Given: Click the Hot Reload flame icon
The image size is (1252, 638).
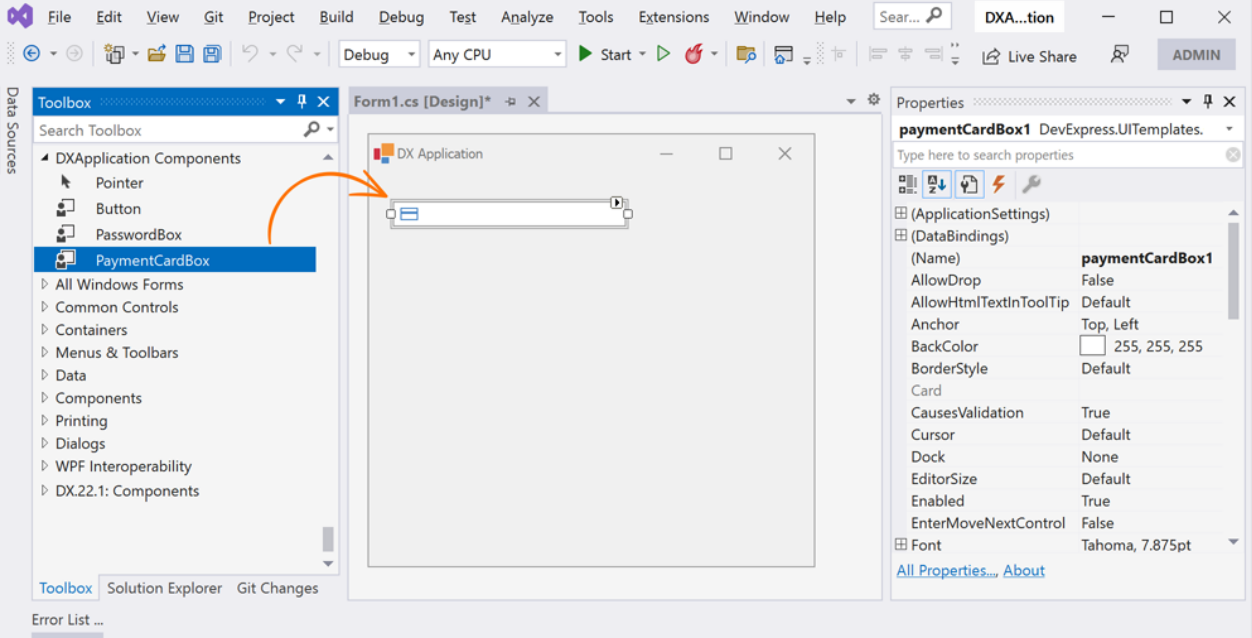Looking at the screenshot, I should [x=693, y=54].
